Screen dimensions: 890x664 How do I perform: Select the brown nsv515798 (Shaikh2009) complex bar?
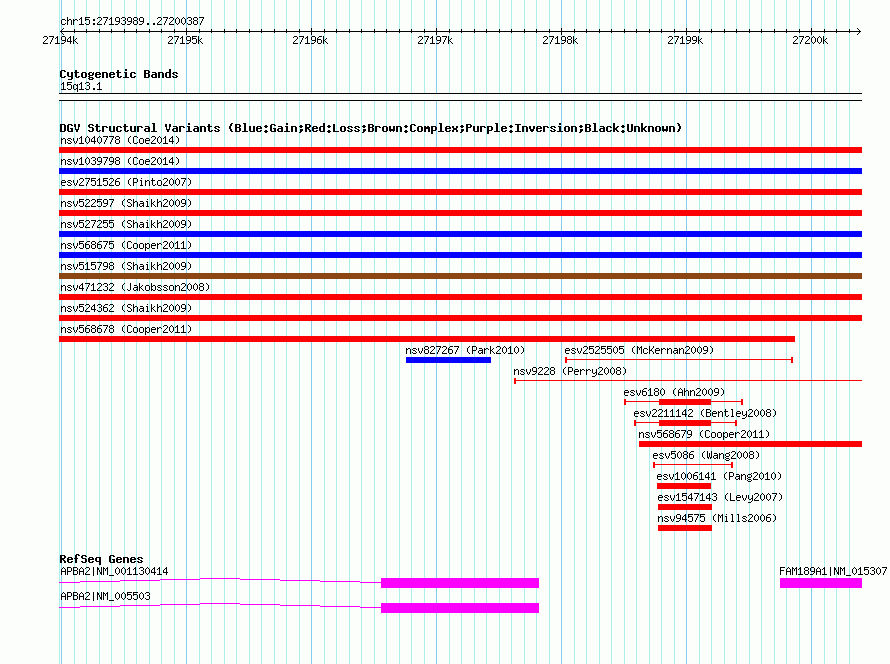460,276
